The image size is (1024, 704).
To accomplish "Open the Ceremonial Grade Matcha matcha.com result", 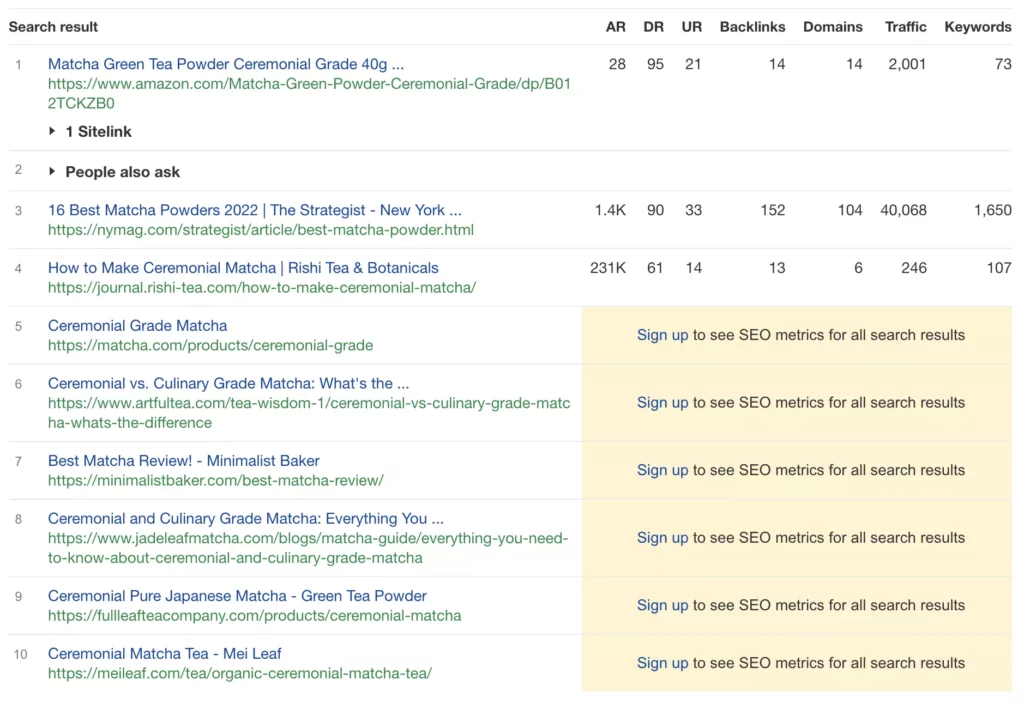I will pyautogui.click(x=137, y=325).
